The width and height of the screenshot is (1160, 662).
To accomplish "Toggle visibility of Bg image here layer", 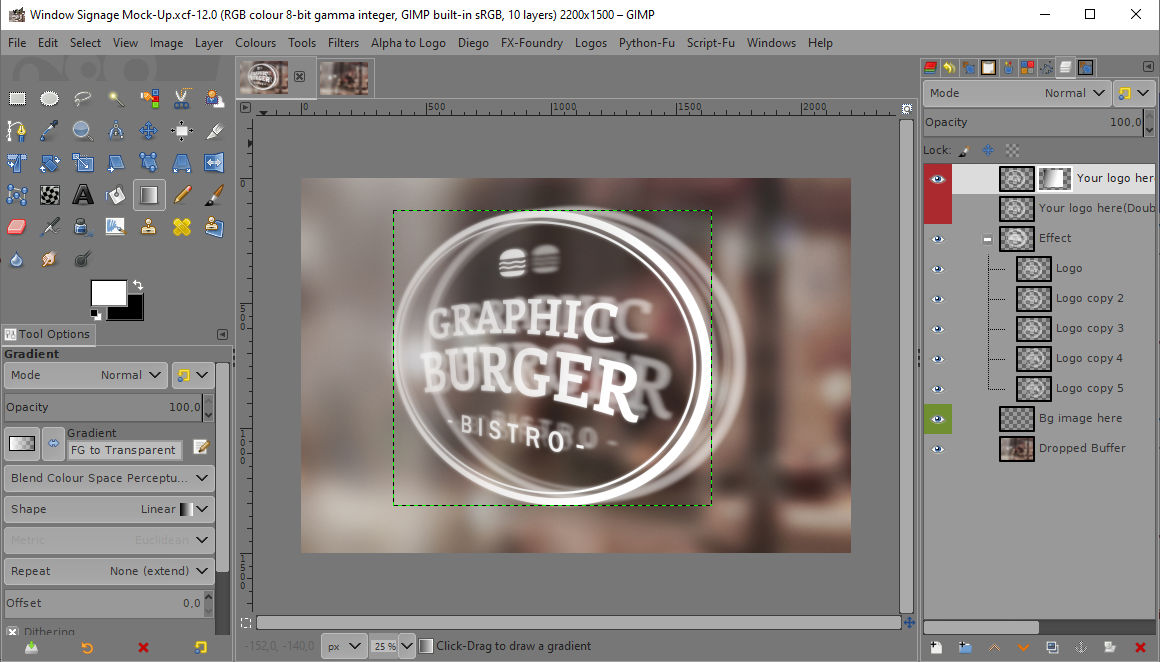I will point(937,419).
